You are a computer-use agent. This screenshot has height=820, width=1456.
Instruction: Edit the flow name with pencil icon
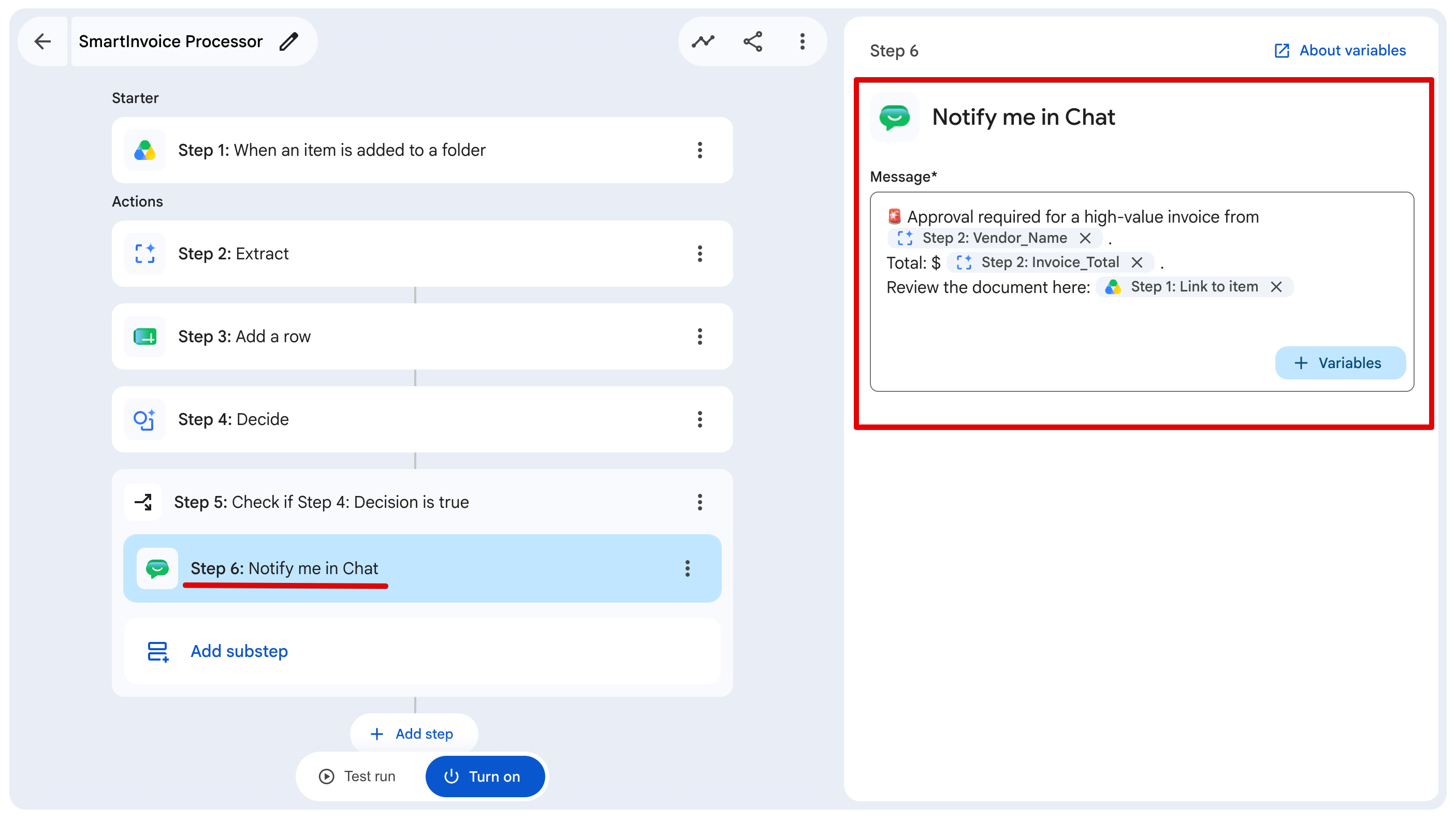pos(289,41)
